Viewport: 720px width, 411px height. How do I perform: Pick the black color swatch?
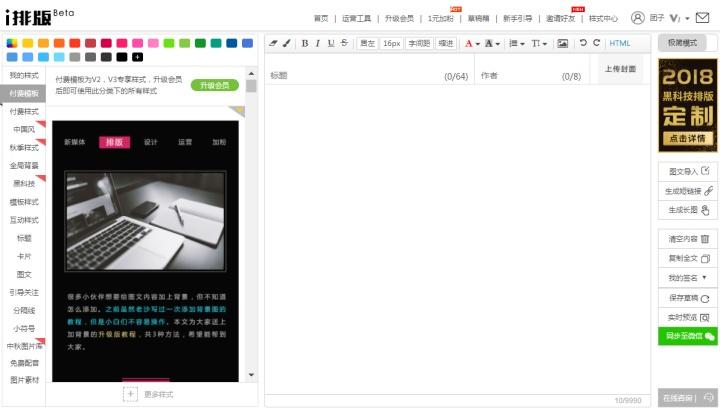pos(122,57)
